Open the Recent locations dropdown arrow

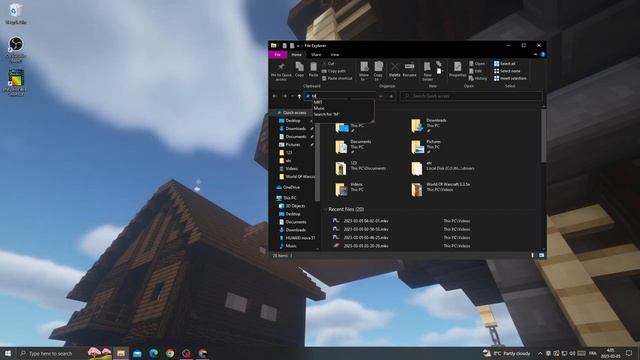point(292,96)
